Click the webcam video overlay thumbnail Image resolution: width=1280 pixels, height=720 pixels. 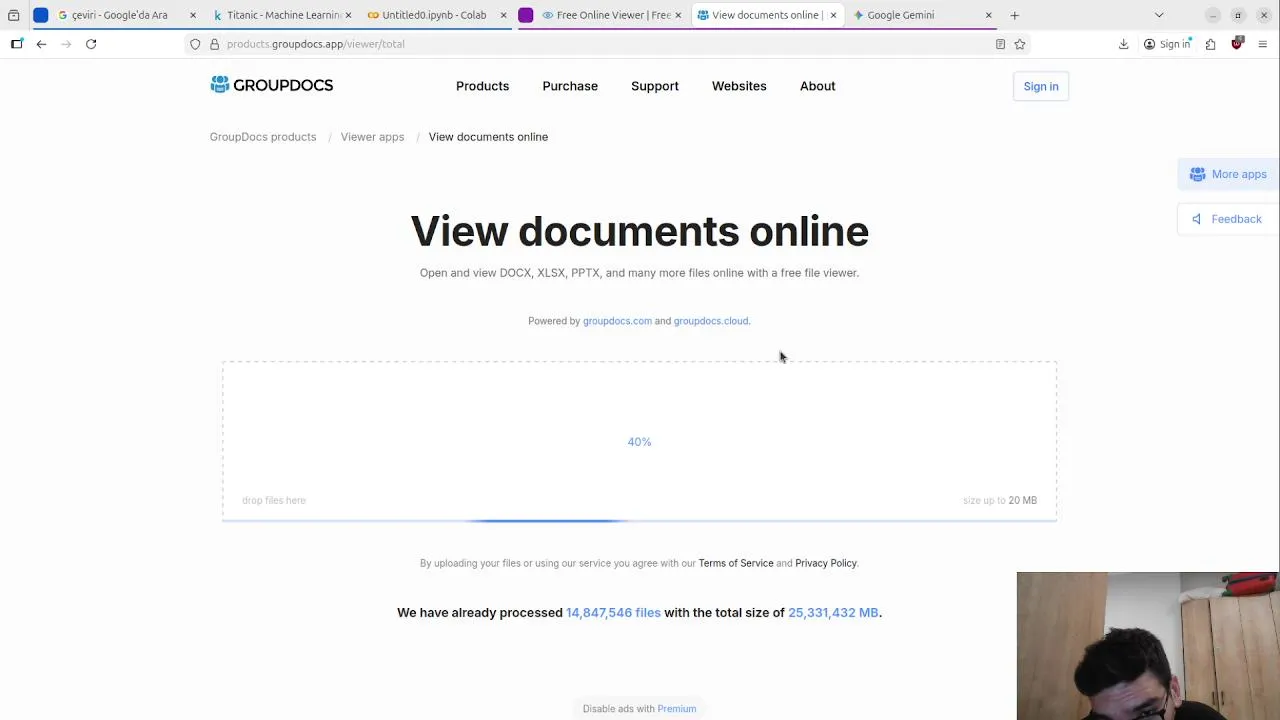[x=1148, y=646]
